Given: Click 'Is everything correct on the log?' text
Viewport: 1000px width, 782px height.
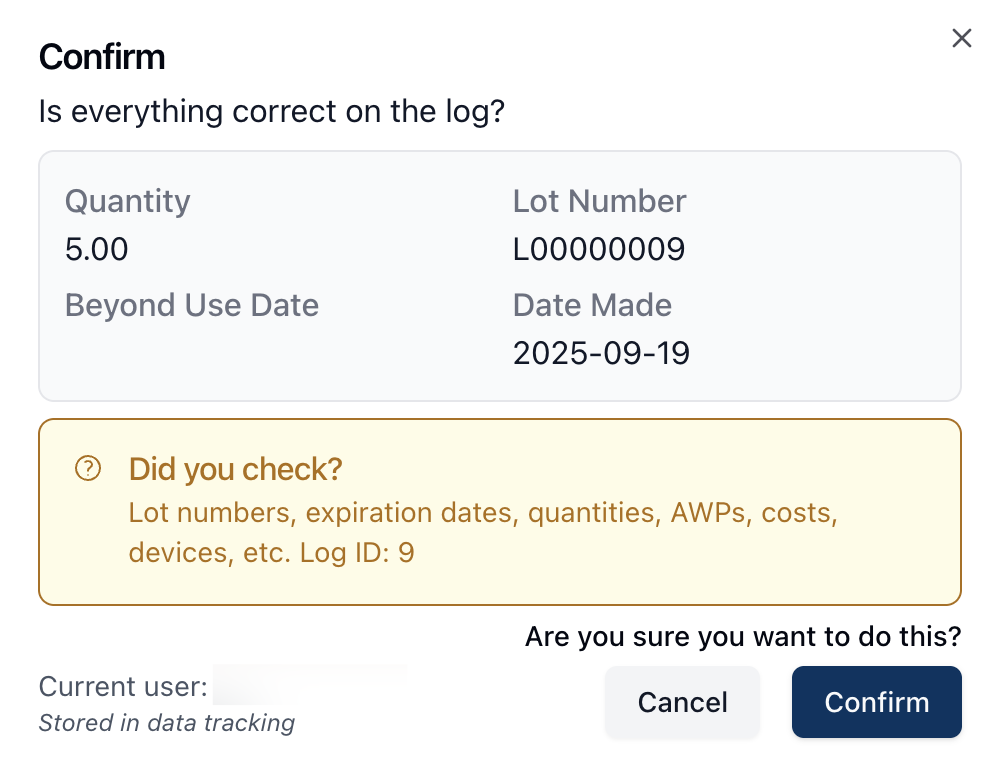Looking at the screenshot, I should click(x=271, y=111).
